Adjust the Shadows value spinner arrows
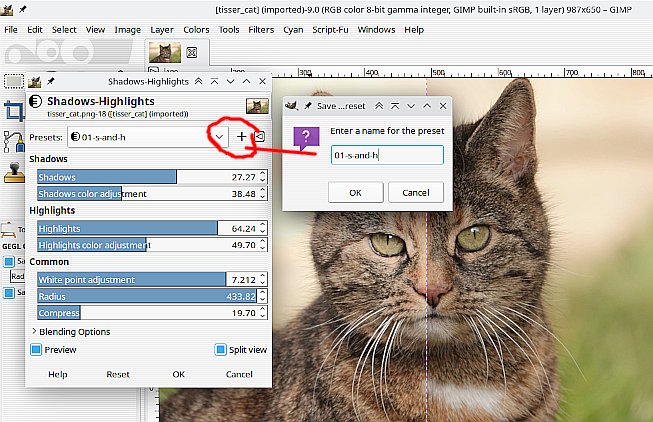 (x=262, y=177)
